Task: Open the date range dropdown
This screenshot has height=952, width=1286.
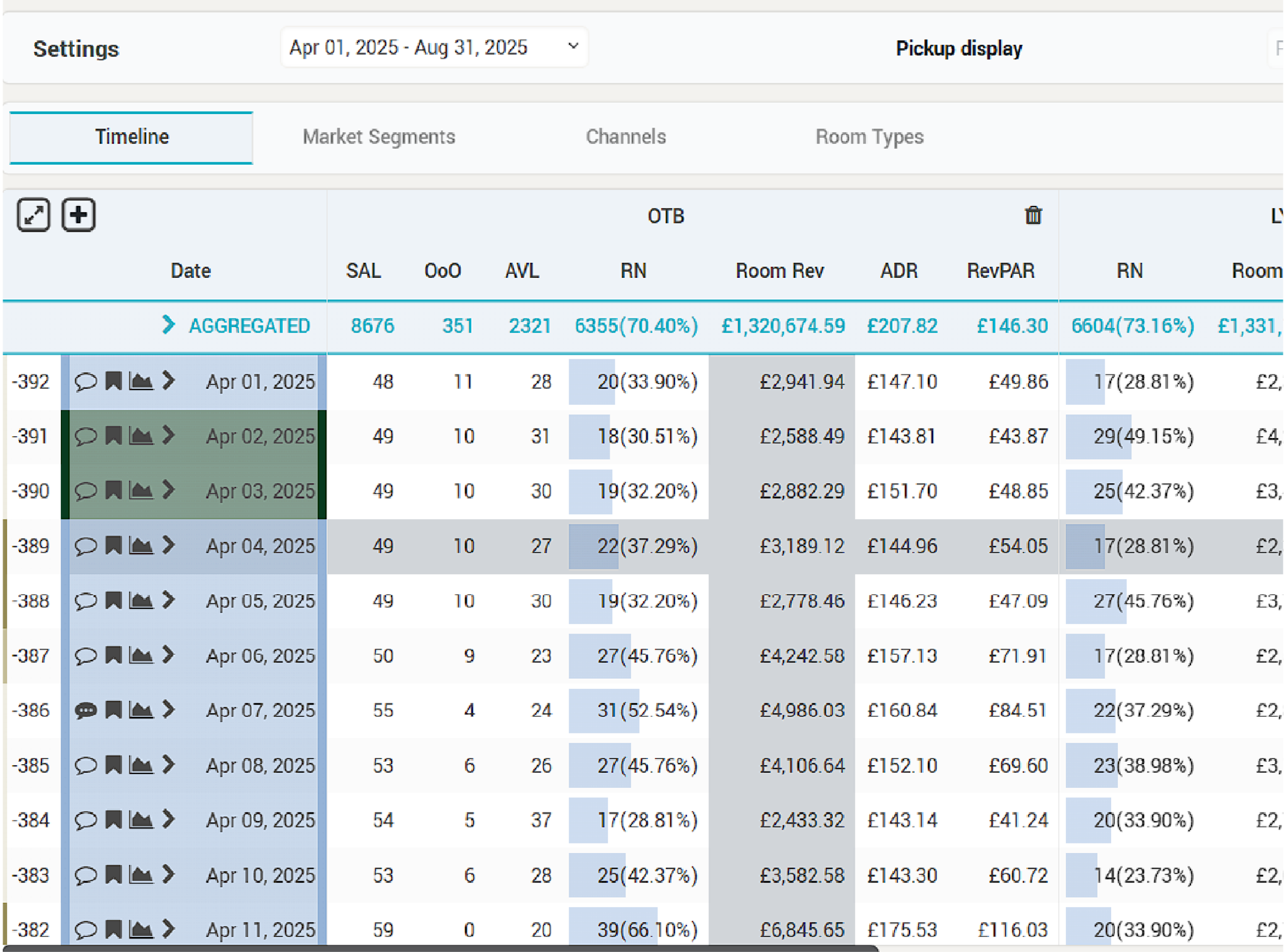Action: pyautogui.click(x=435, y=47)
